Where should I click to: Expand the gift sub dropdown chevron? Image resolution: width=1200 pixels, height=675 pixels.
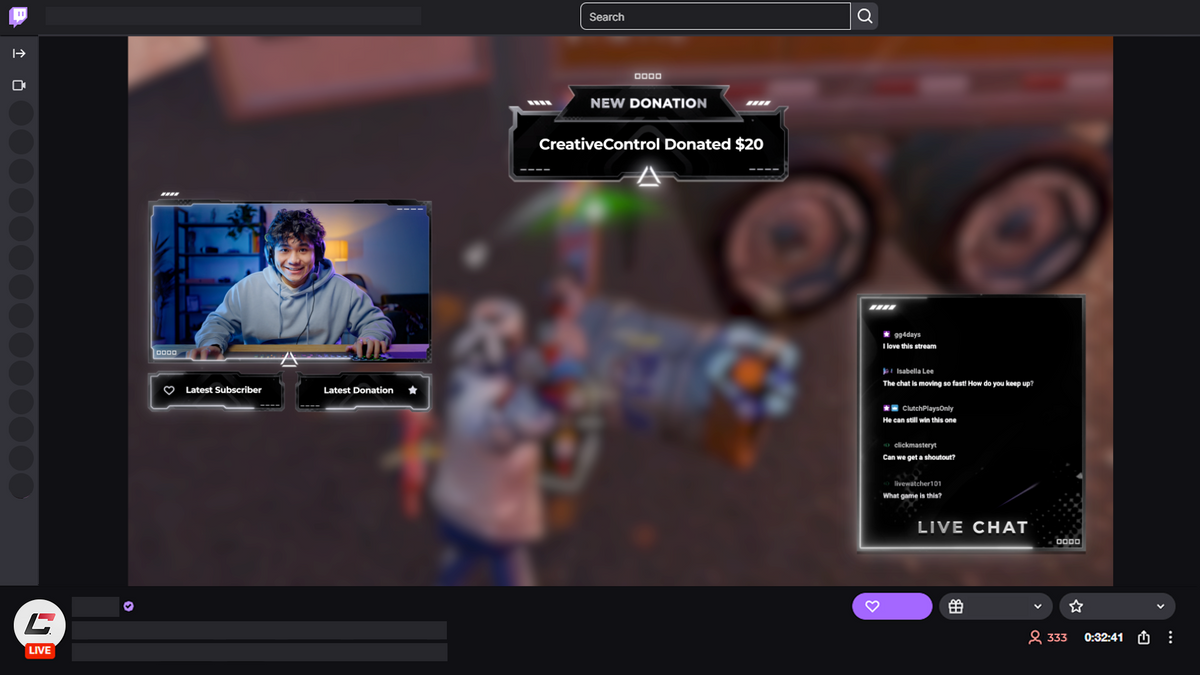[x=1038, y=606]
